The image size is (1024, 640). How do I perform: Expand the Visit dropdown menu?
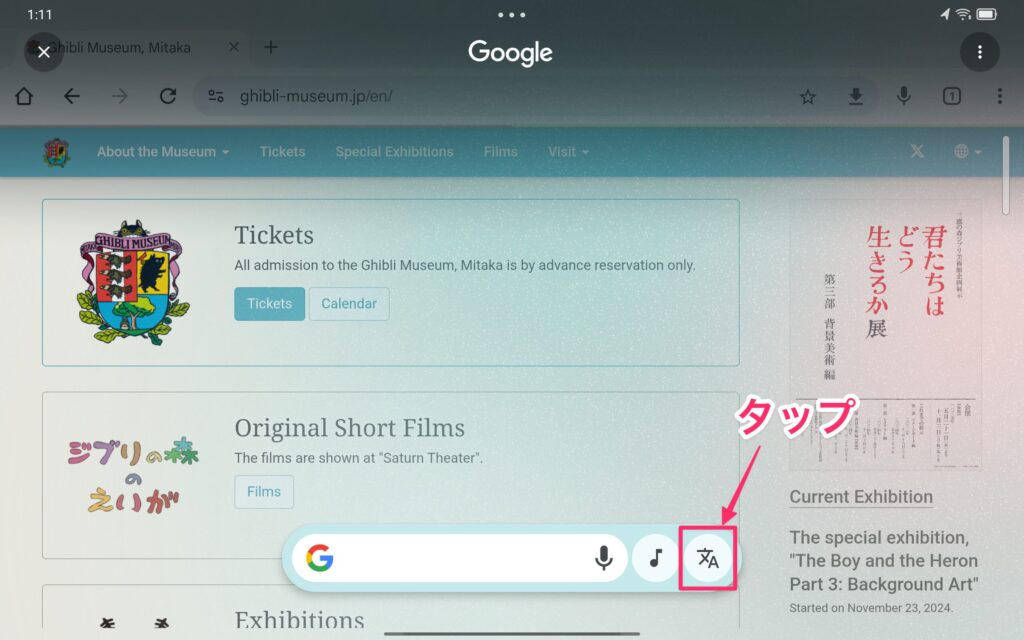click(x=568, y=152)
